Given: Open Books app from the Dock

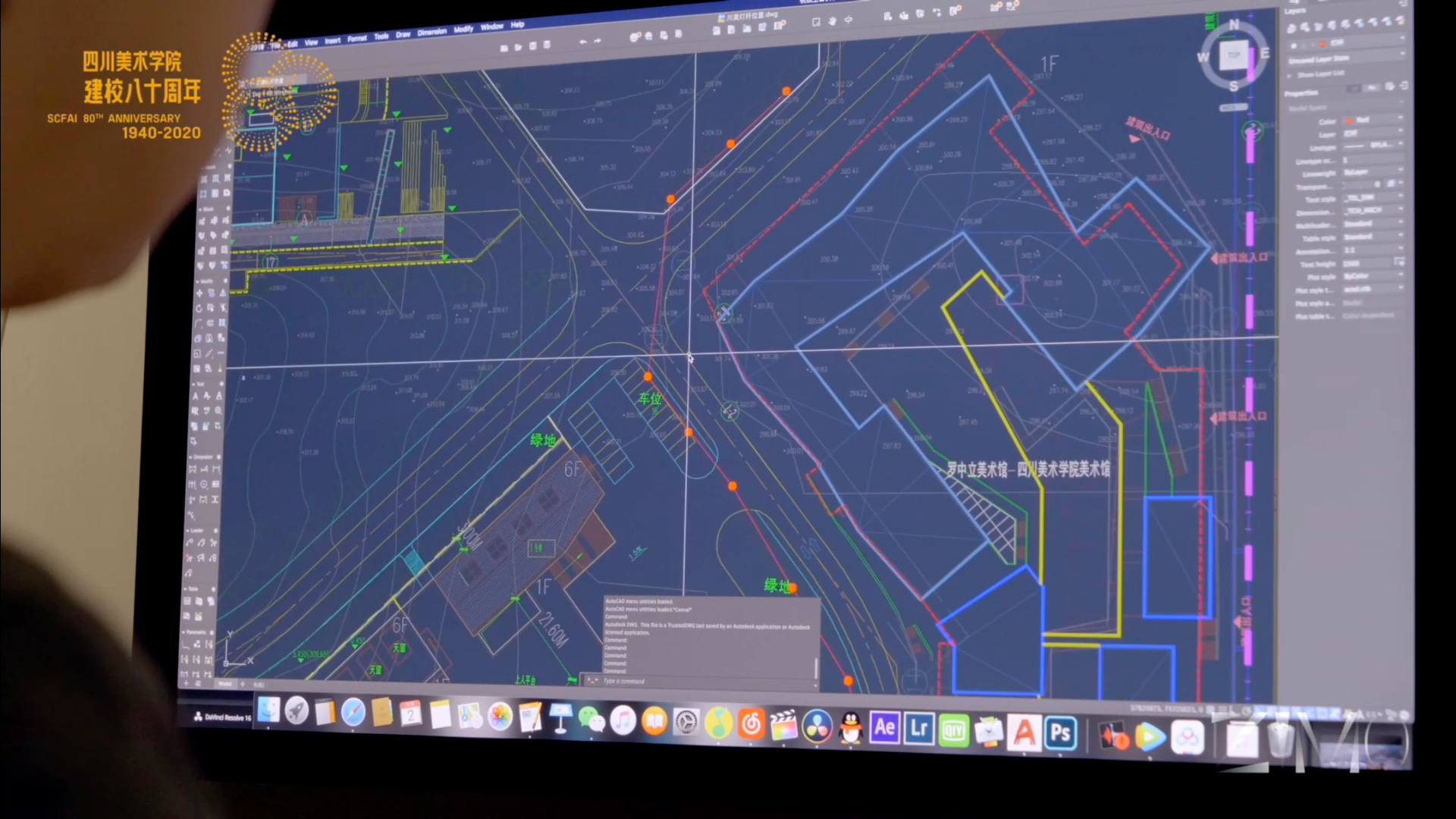Looking at the screenshot, I should [x=654, y=720].
